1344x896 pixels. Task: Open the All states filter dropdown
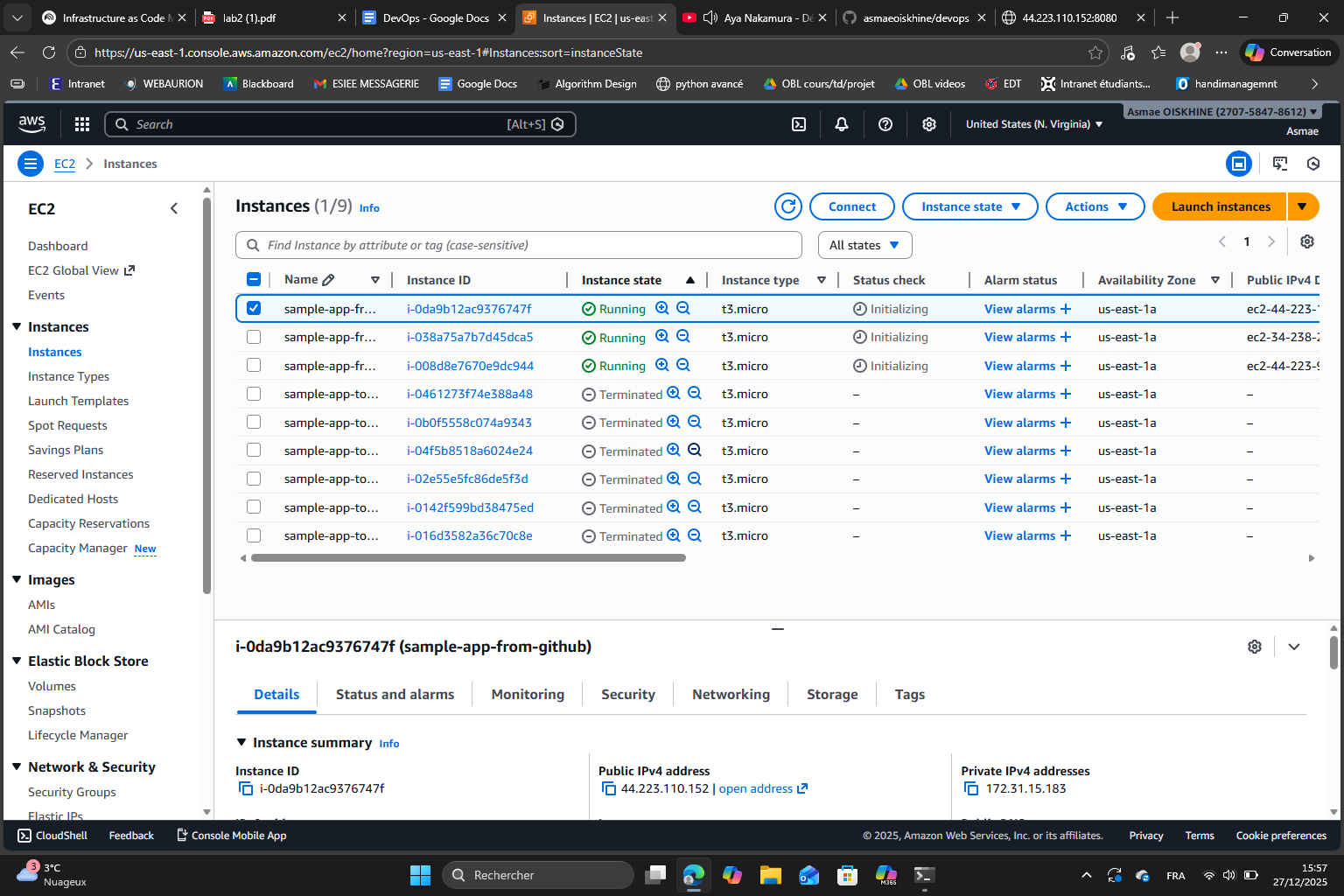(x=864, y=245)
